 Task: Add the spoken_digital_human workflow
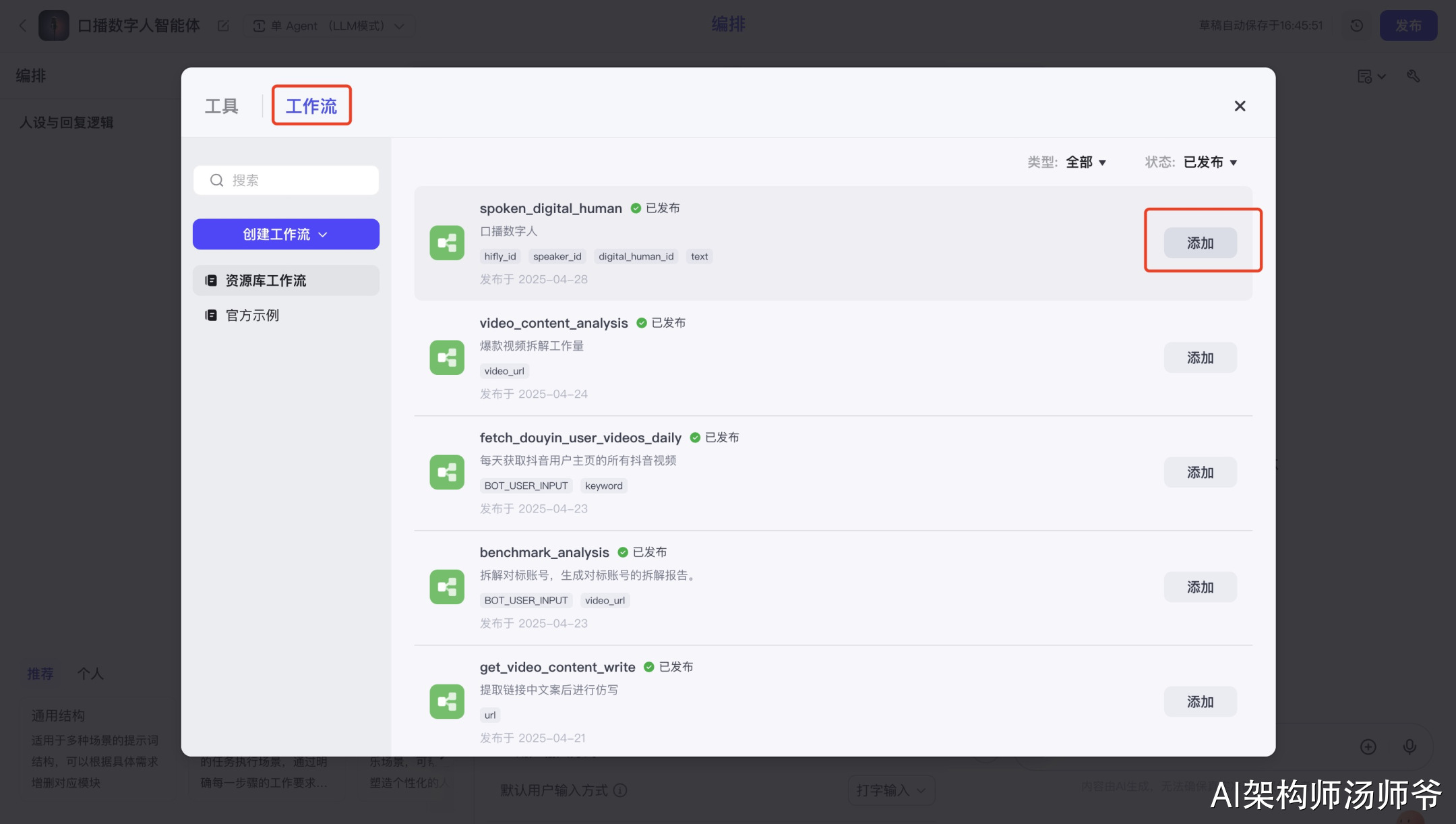point(1200,243)
